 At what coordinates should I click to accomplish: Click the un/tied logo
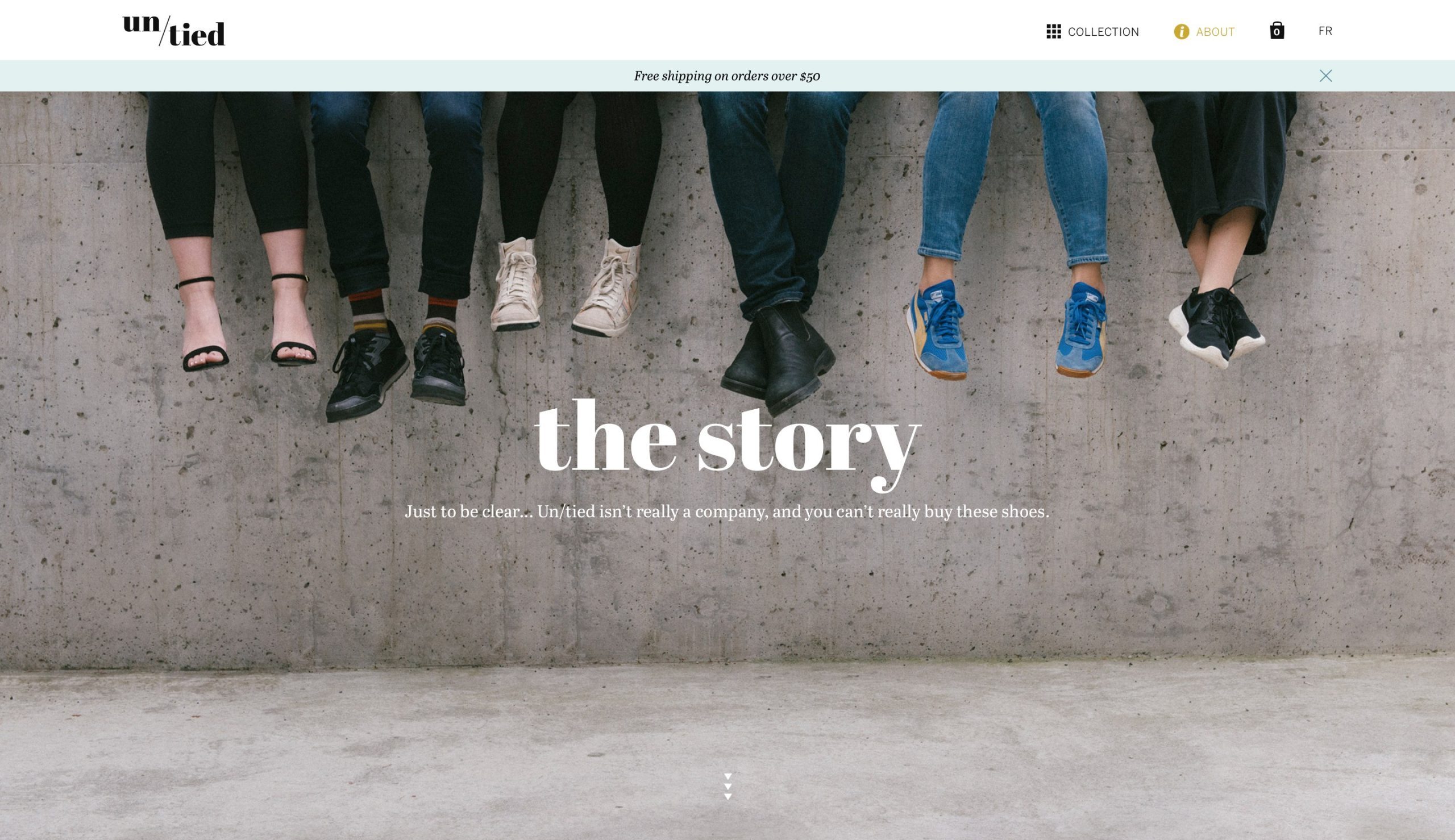coord(174,31)
